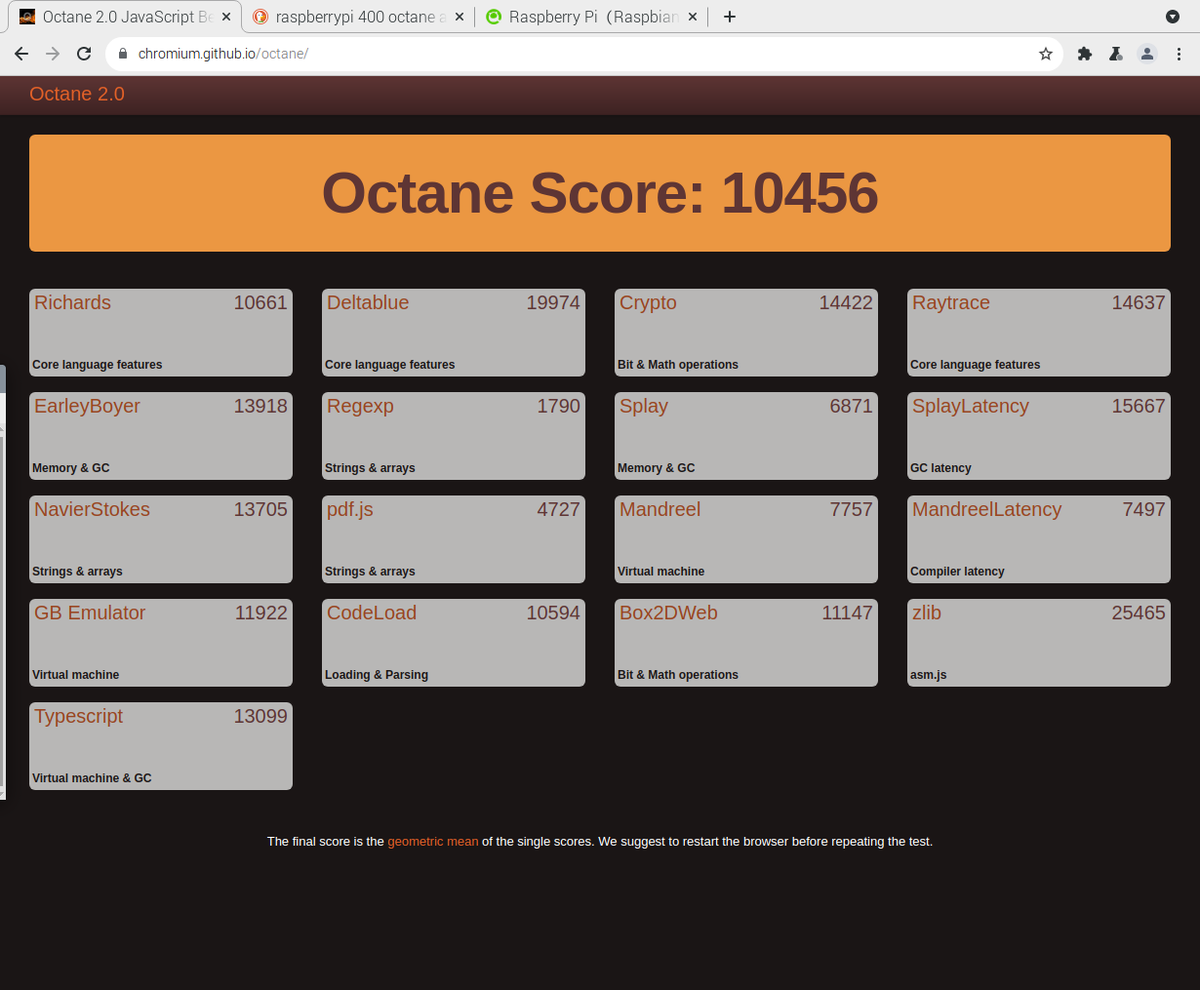Click the Octane 2.0 header link
Screen dimensions: 1200x990
[77, 94]
